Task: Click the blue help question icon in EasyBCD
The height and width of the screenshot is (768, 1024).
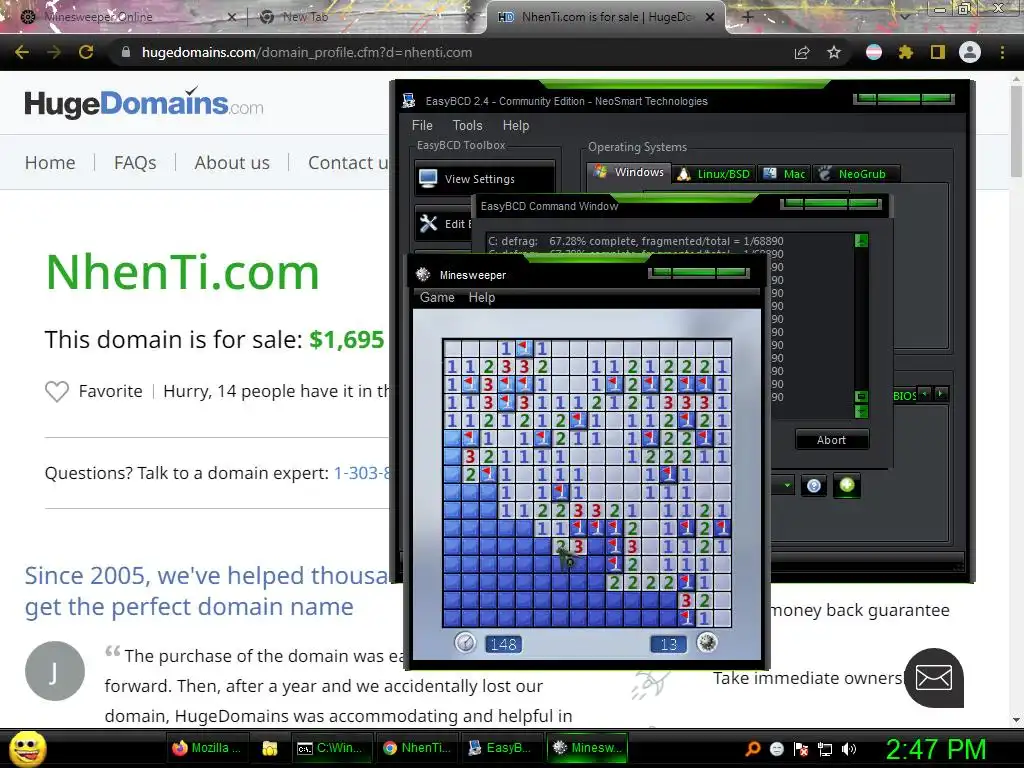Action: coord(814,485)
